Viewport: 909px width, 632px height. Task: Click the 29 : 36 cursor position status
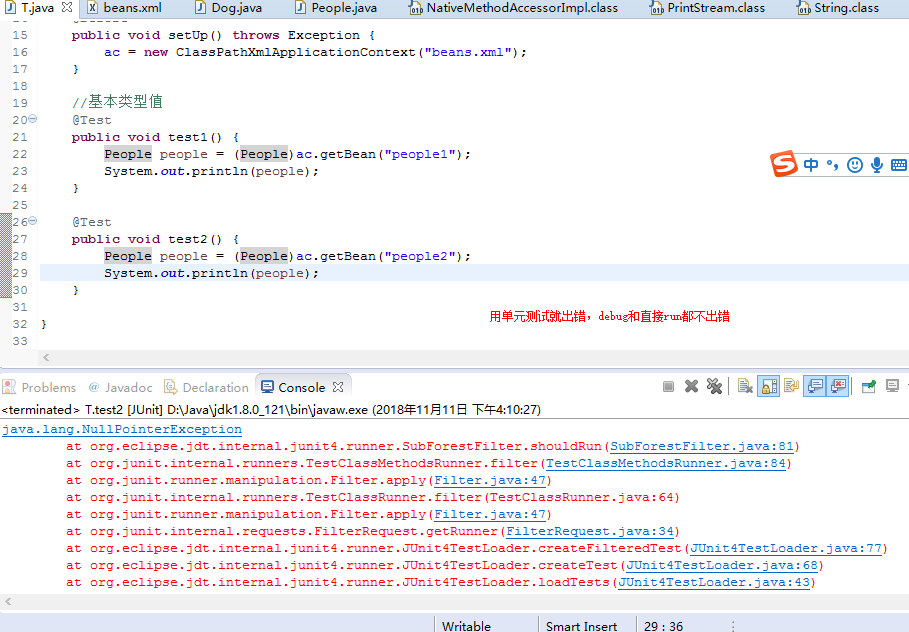point(663,626)
